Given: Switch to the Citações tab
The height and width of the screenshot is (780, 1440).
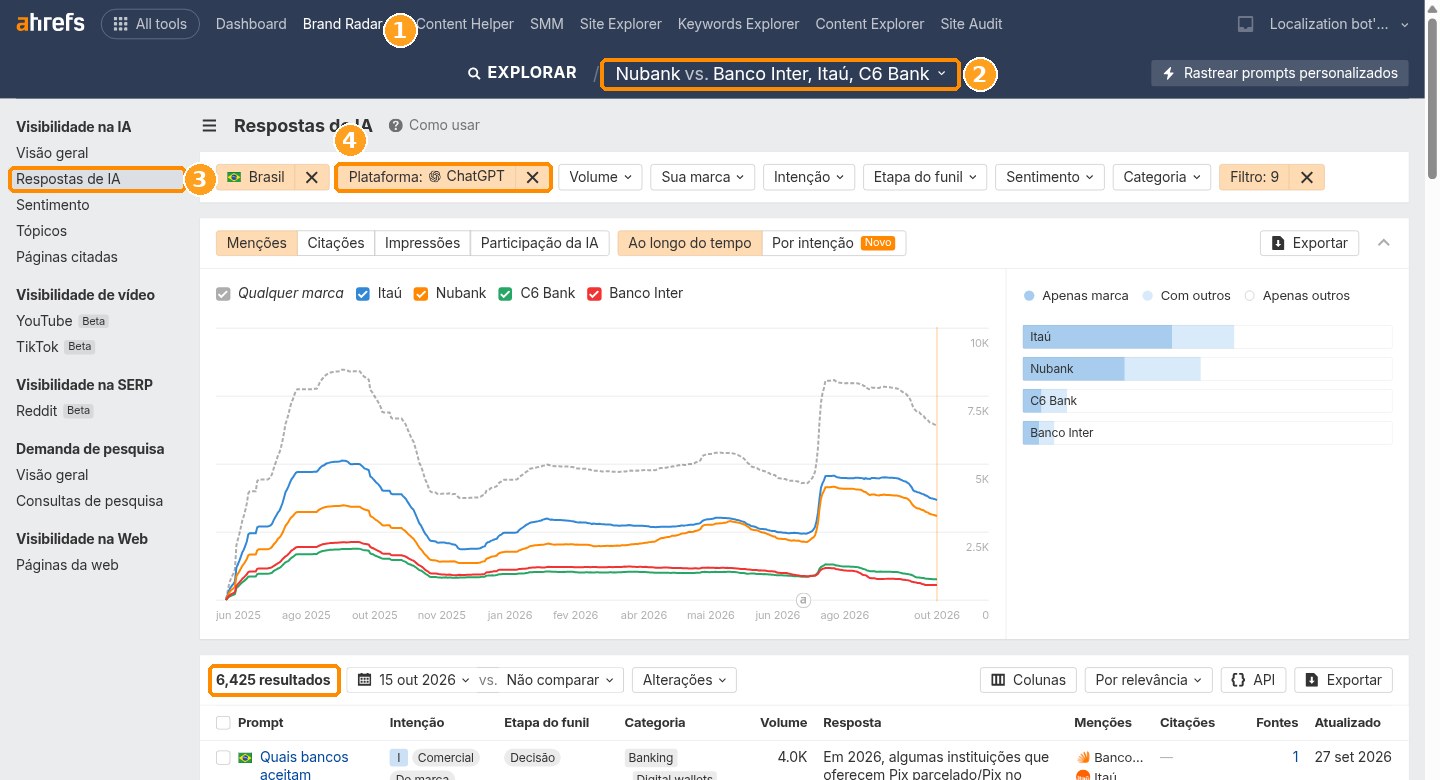Looking at the screenshot, I should (336, 243).
